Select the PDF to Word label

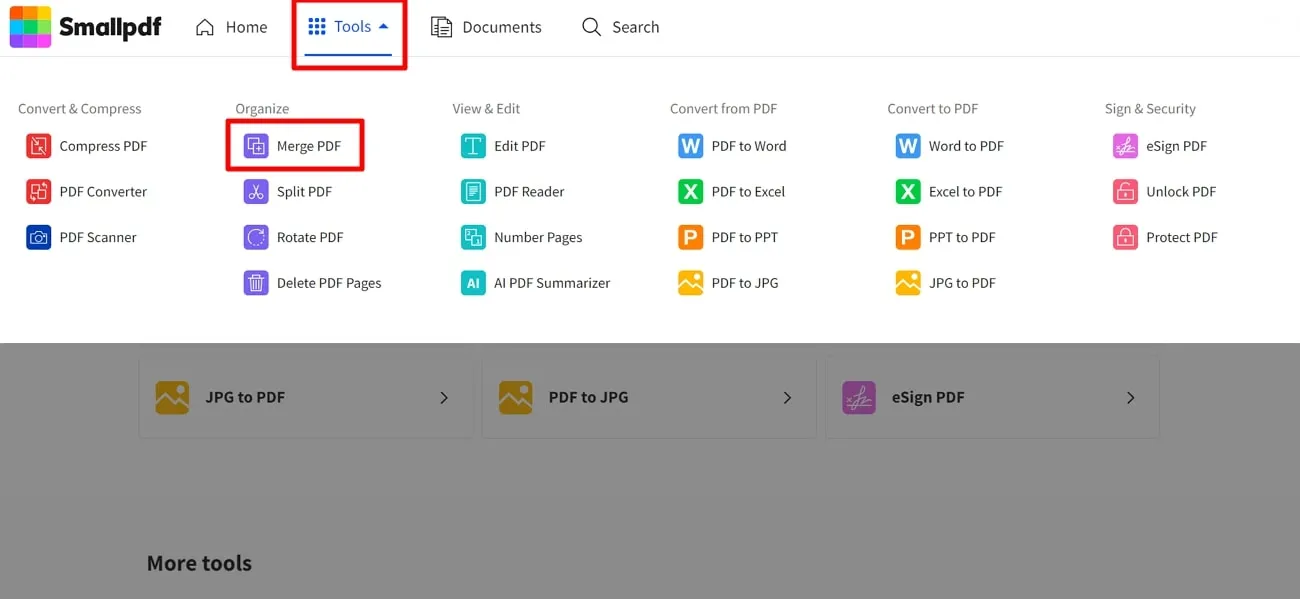click(749, 146)
